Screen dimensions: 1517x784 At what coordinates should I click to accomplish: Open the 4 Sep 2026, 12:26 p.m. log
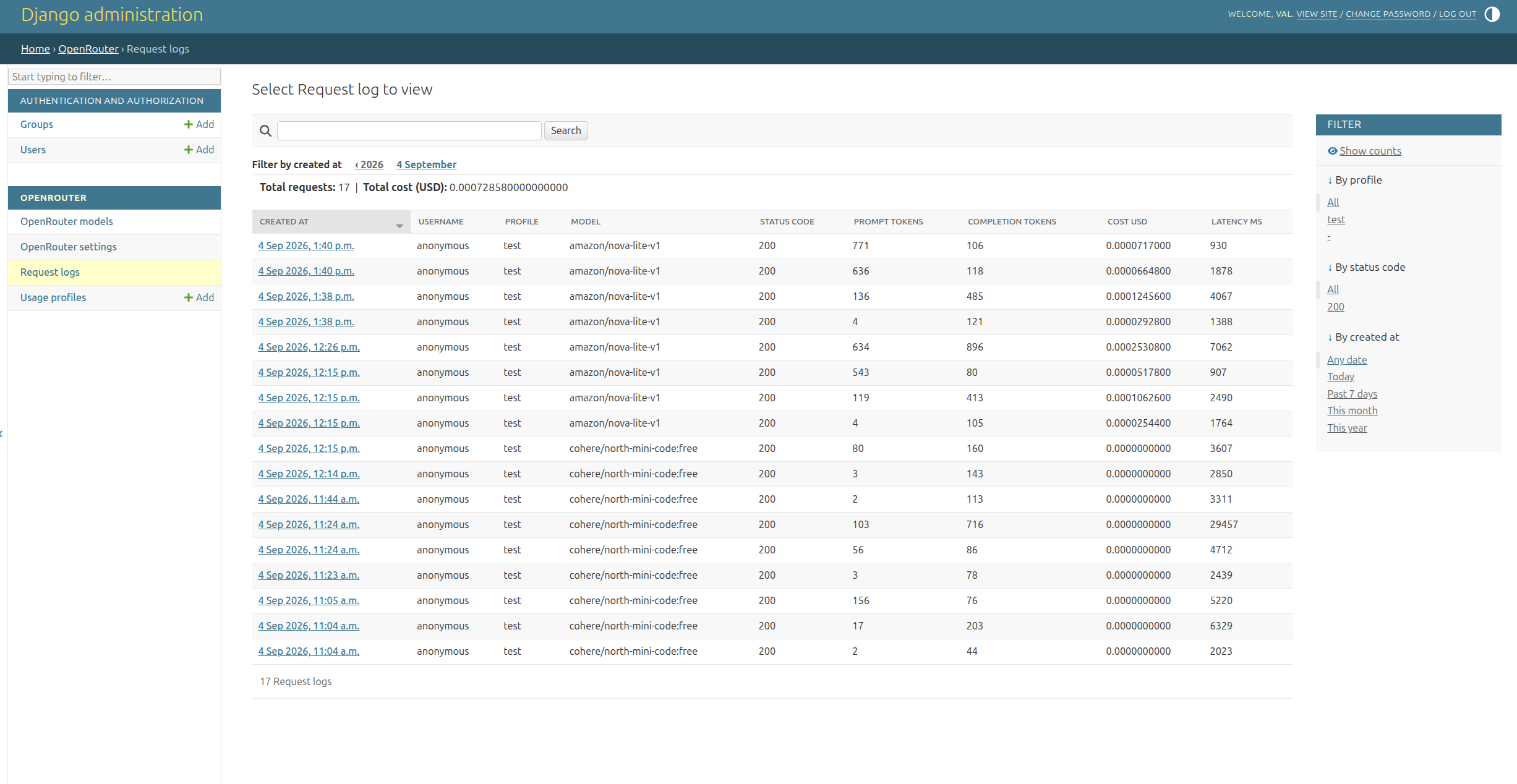pos(309,347)
